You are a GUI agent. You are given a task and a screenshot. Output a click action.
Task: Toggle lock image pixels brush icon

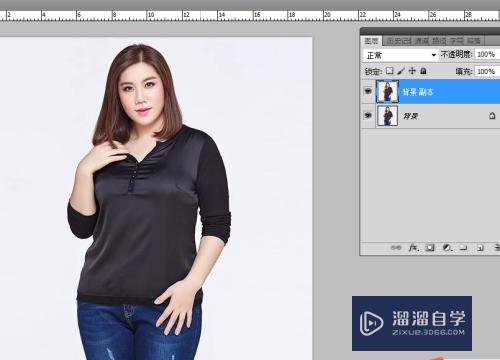(x=401, y=71)
